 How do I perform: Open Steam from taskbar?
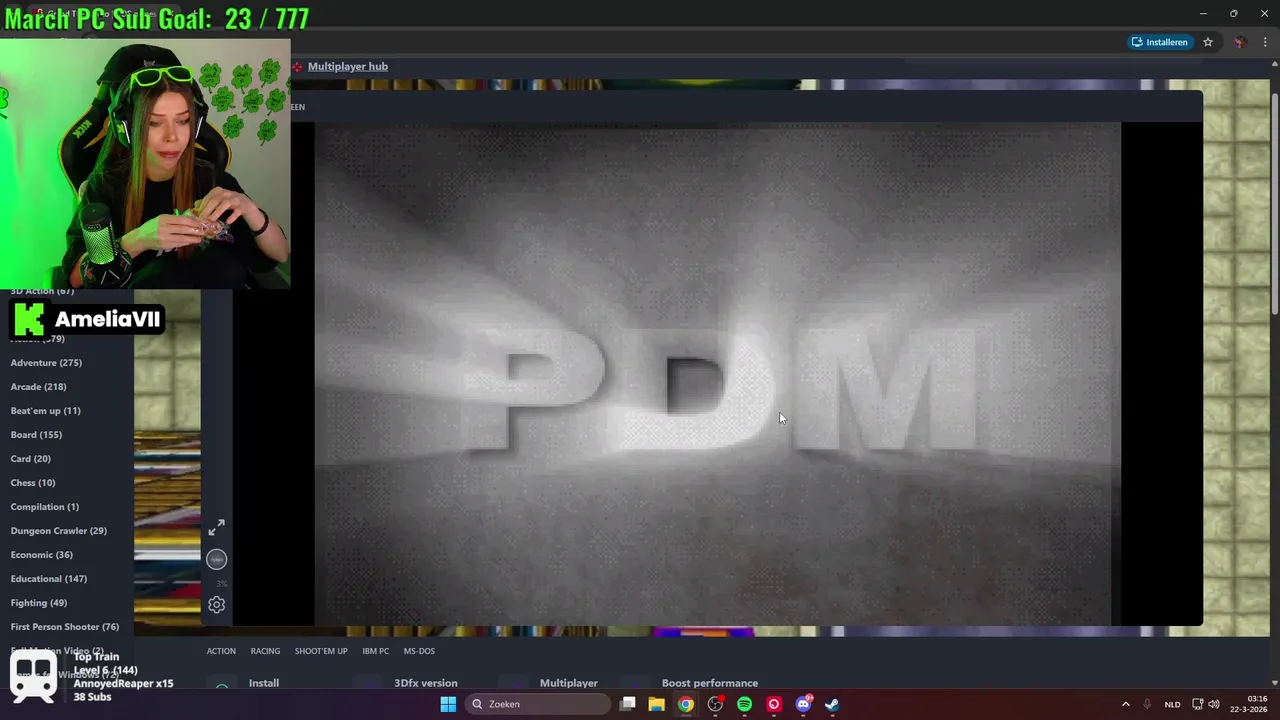pyautogui.click(x=832, y=704)
